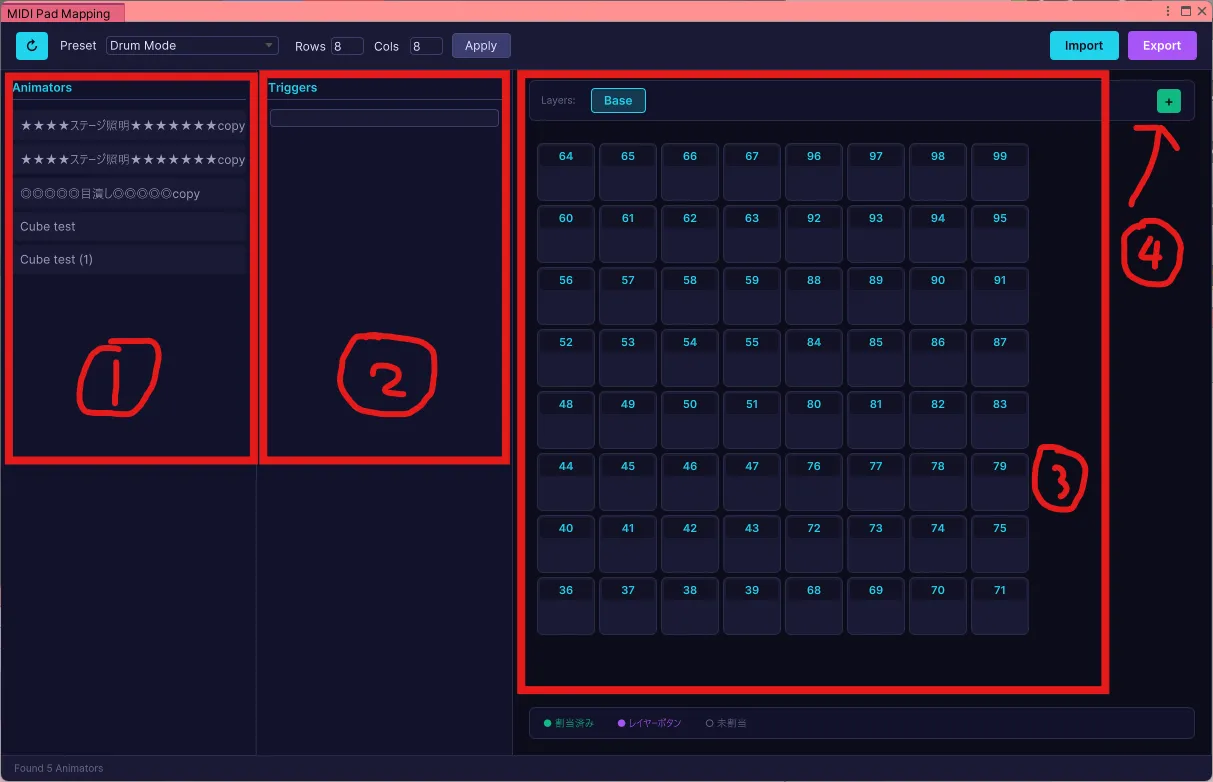Click the Cols number field
Screen dimensions: 1213x782
(426, 46)
